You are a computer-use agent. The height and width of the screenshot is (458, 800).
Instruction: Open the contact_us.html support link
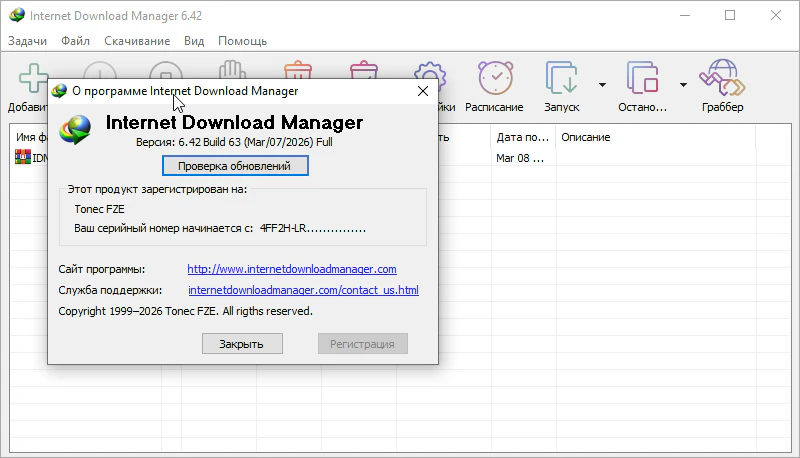pos(303,291)
